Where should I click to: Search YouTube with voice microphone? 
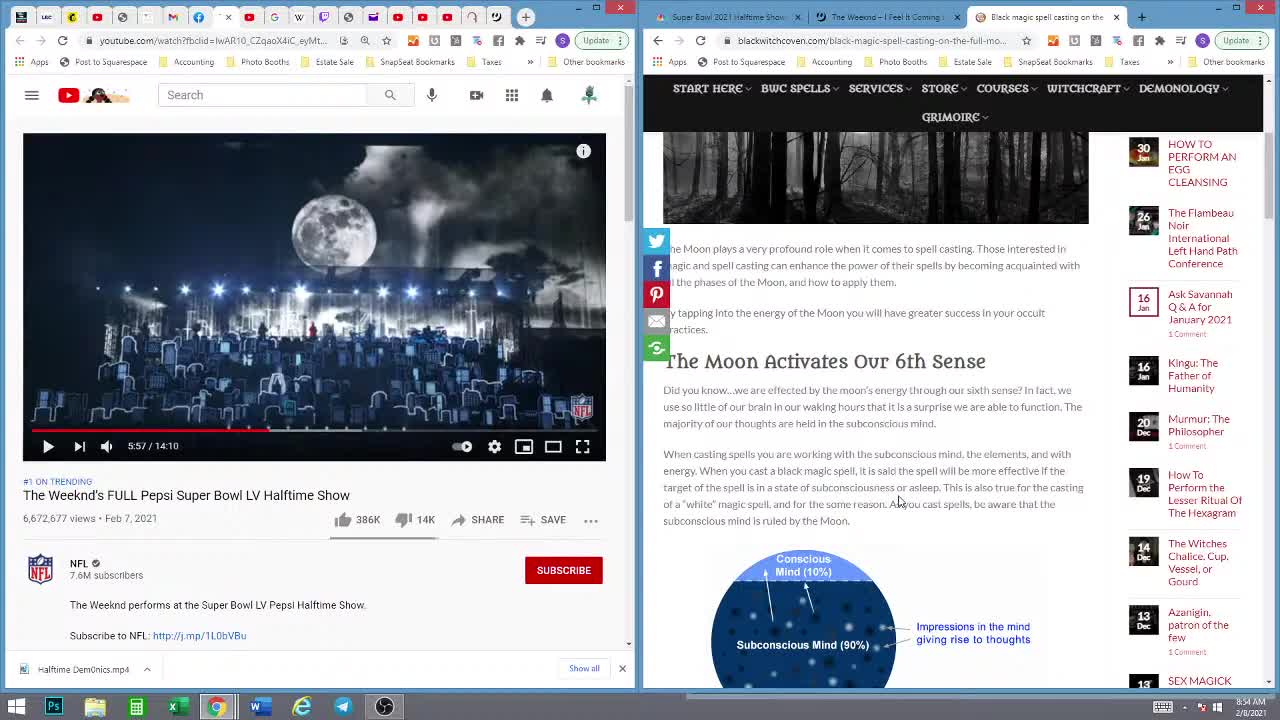coord(432,95)
